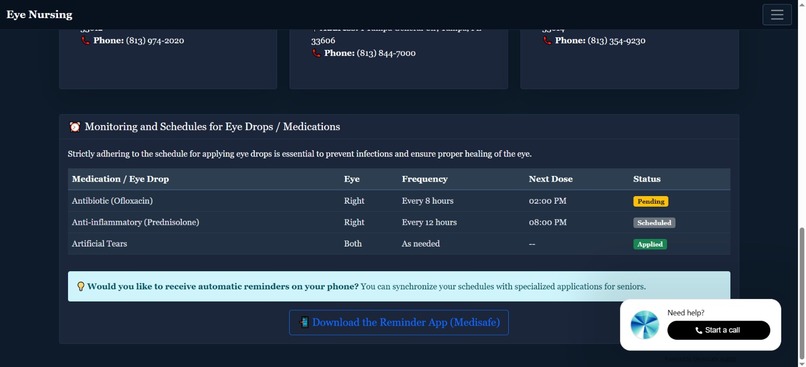
Task: Click the Pending status badge
Action: 650,201
